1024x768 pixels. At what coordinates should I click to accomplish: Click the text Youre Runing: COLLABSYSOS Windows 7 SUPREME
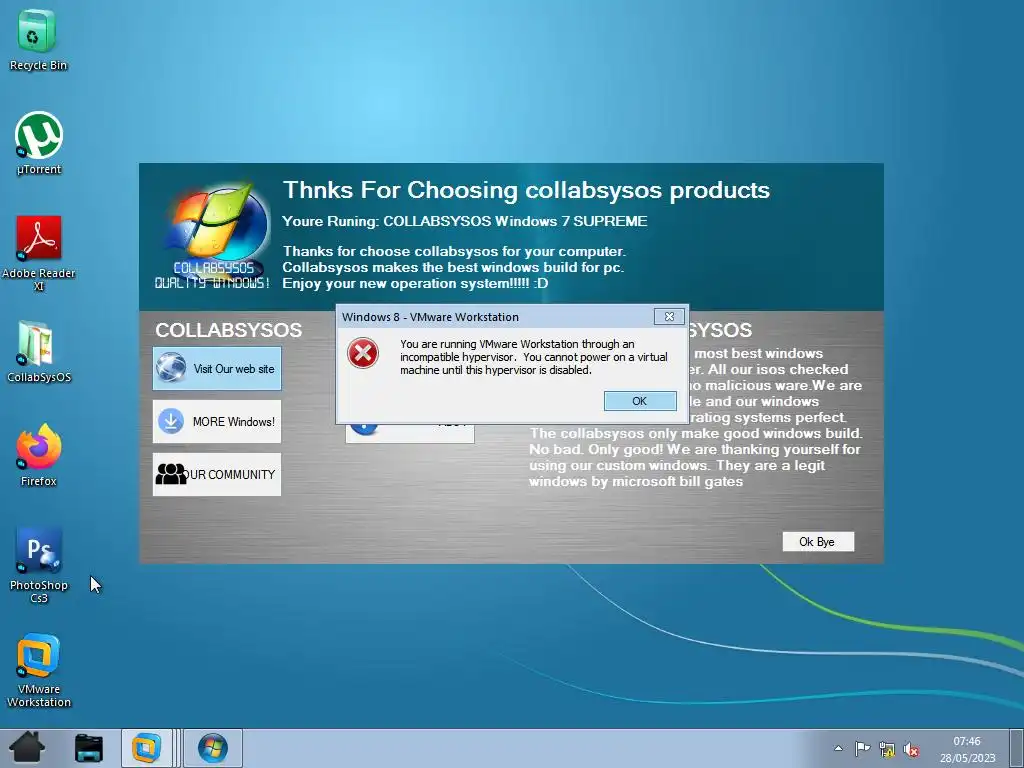coord(464,221)
